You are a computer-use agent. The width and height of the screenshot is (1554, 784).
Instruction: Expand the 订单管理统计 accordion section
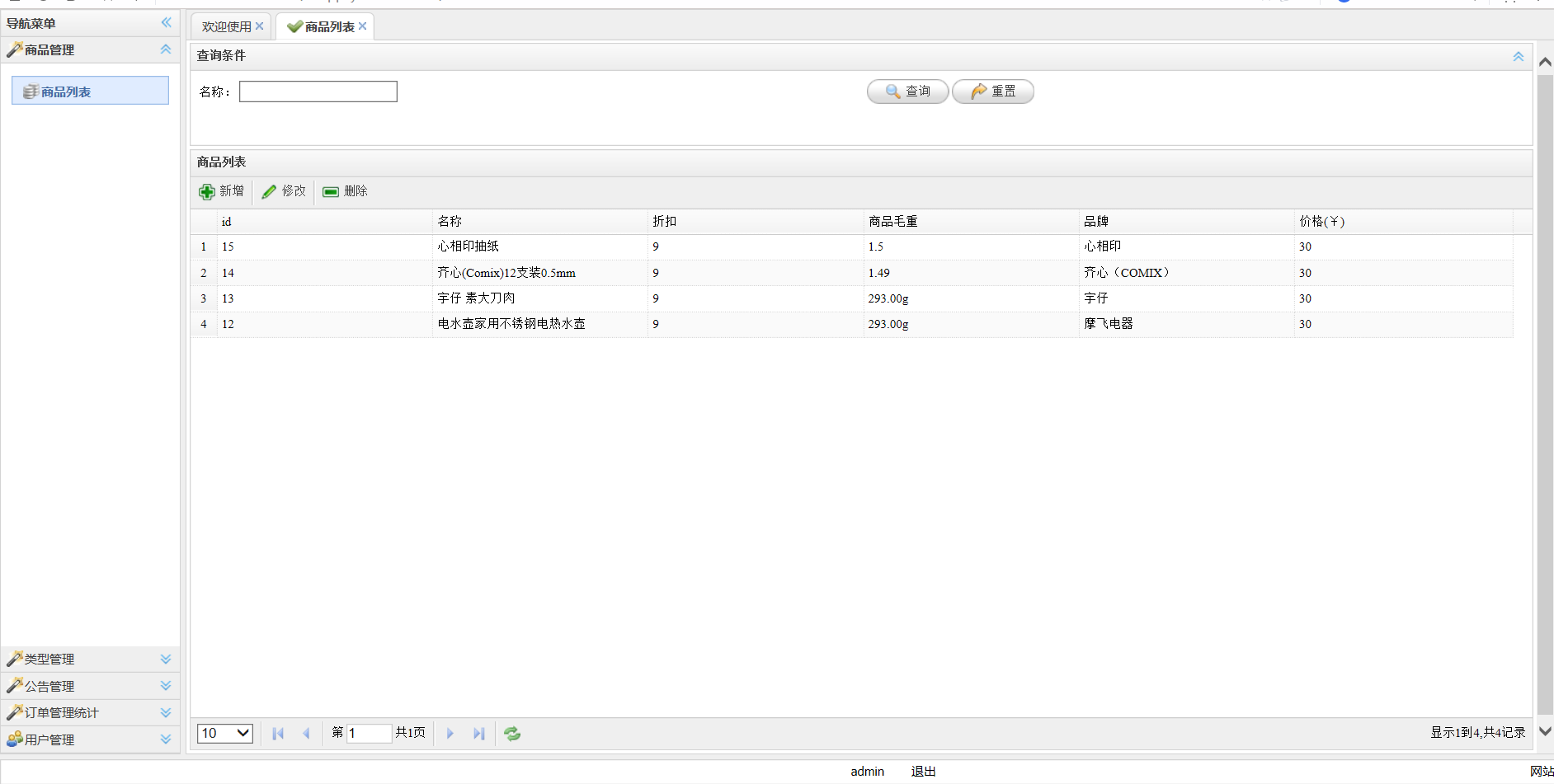tap(165, 712)
